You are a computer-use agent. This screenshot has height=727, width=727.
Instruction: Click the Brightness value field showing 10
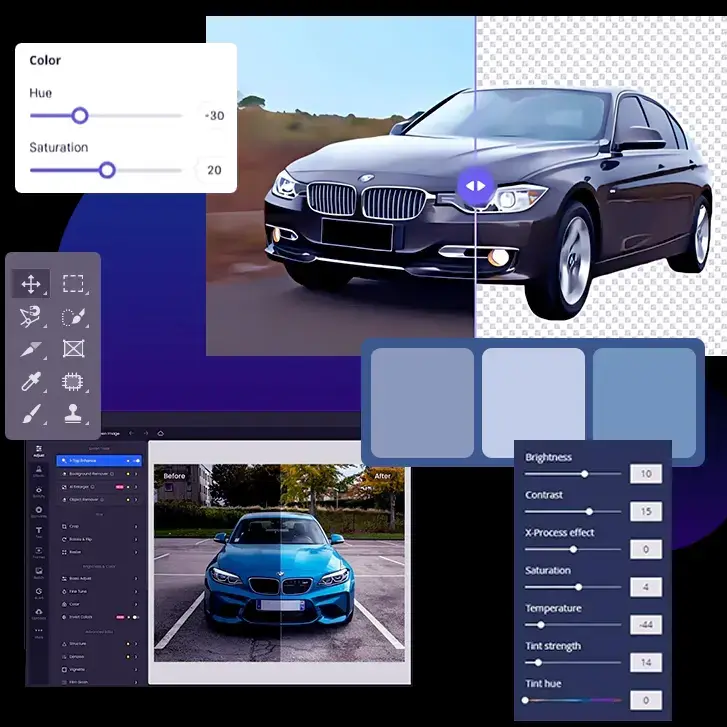(x=646, y=474)
